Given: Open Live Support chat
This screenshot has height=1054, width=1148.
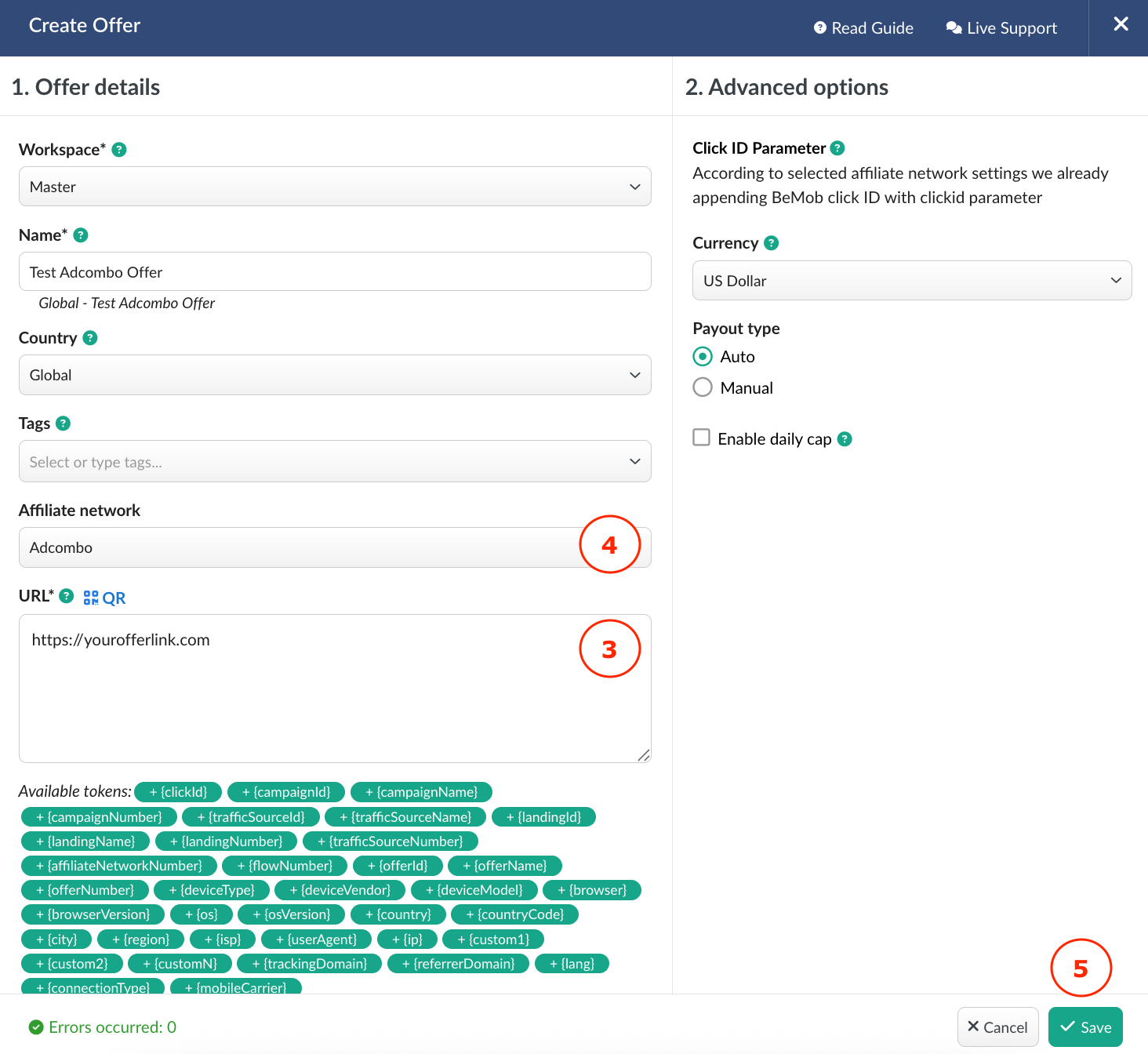Looking at the screenshot, I should point(1001,28).
